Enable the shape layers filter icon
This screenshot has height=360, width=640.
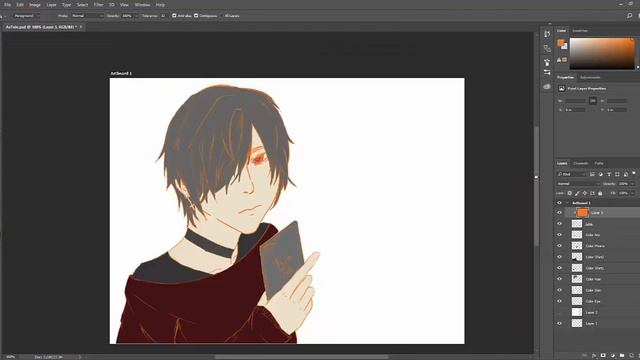click(x=617, y=174)
